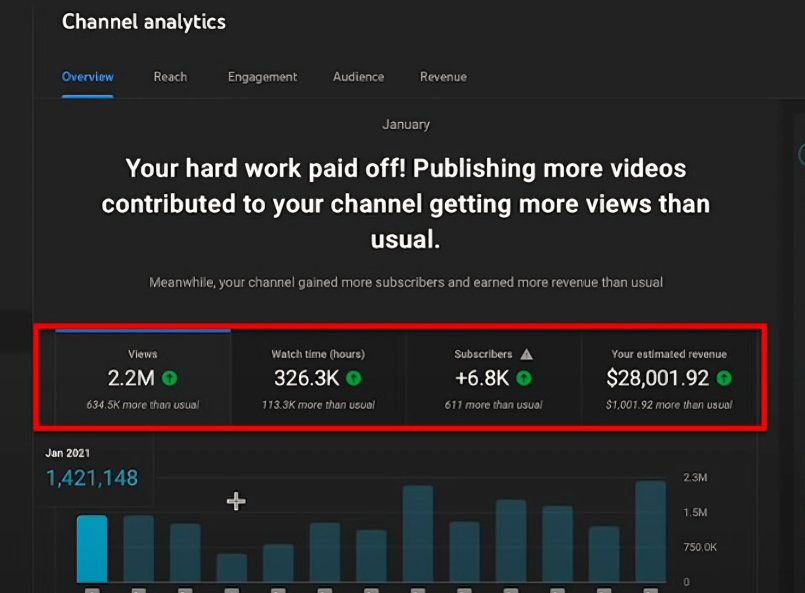Click the last bar in the chart
805x593 pixels.
coord(650,532)
